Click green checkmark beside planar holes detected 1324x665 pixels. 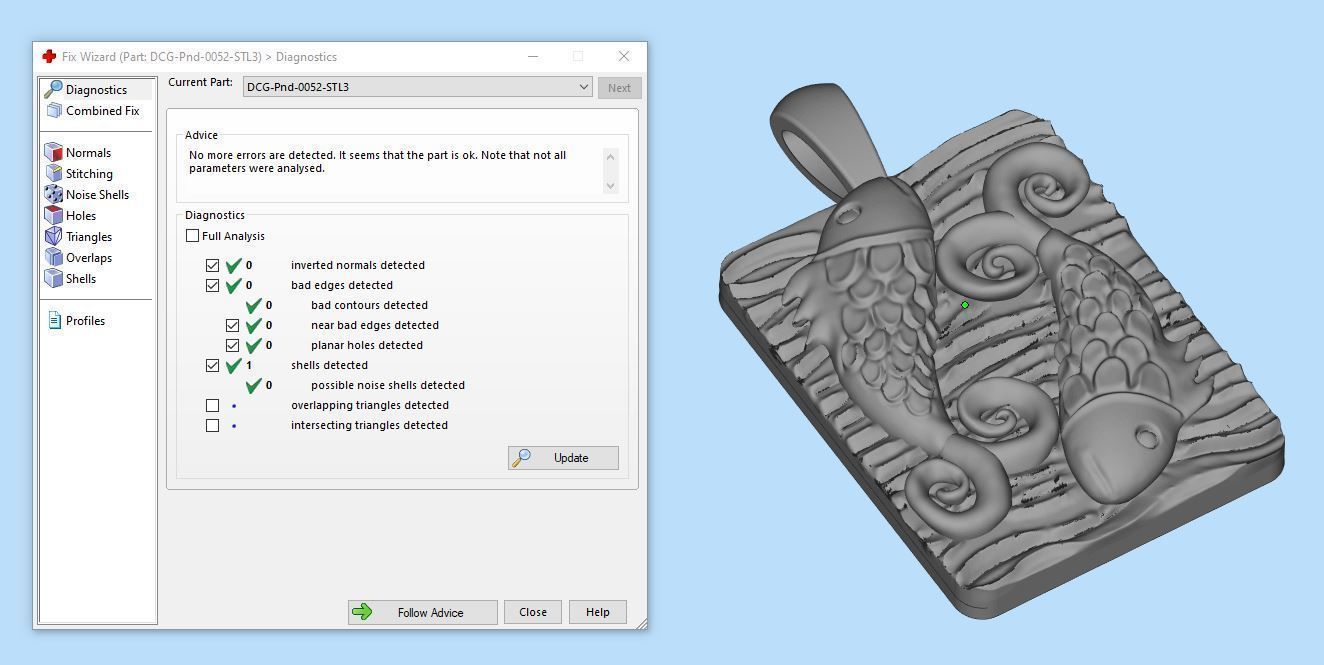pos(254,345)
